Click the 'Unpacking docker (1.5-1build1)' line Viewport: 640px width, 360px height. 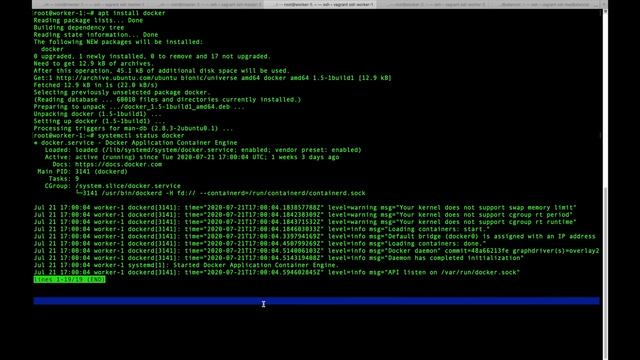pos(98,114)
